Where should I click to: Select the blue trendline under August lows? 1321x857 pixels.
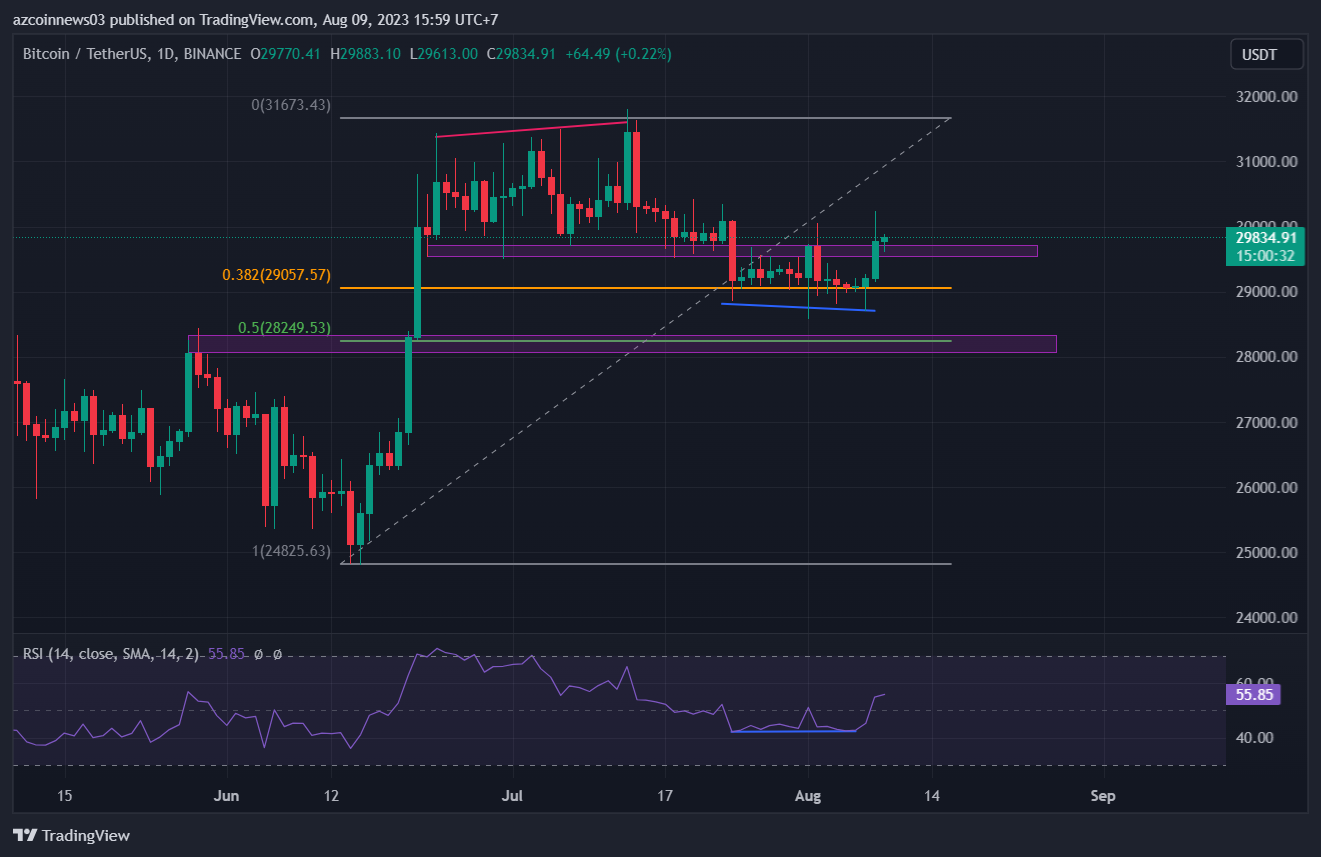tap(798, 307)
